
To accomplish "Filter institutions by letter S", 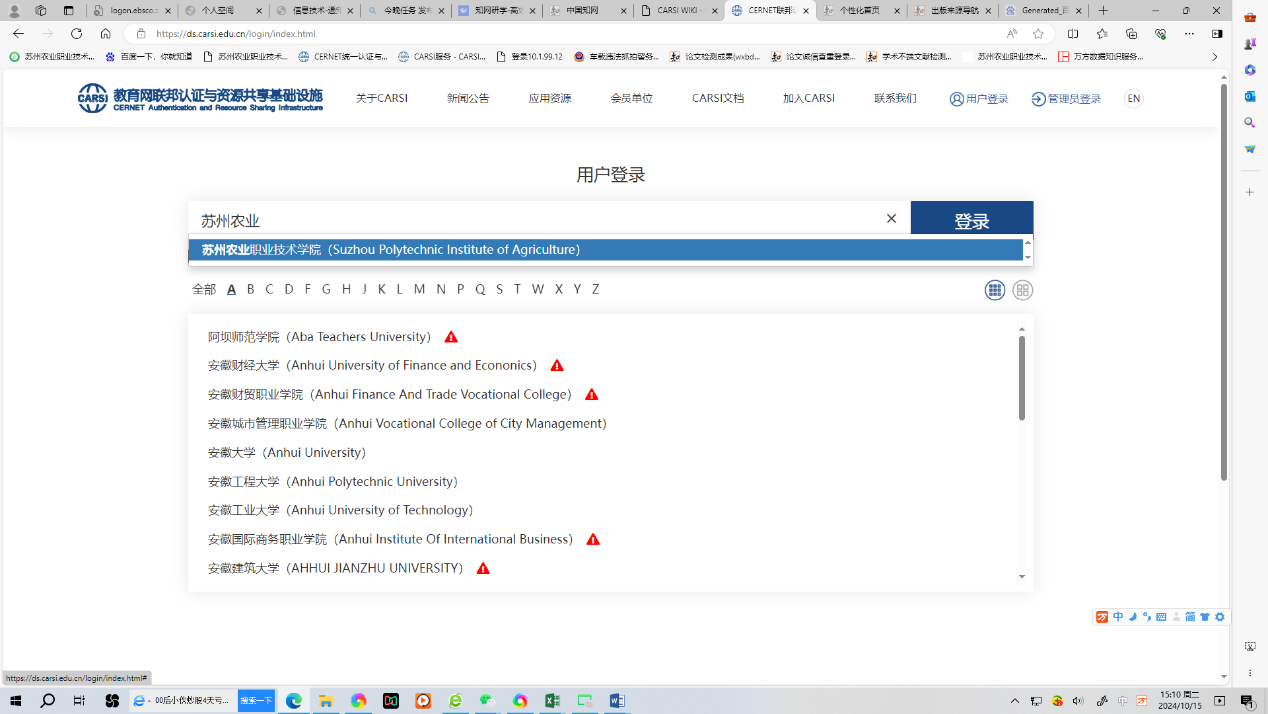I will click(x=499, y=289).
